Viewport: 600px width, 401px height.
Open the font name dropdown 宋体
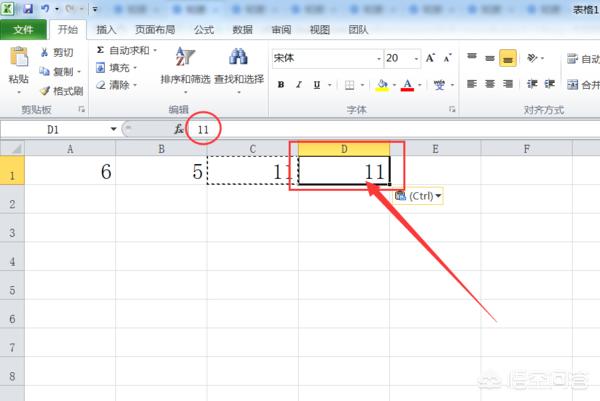(x=379, y=59)
